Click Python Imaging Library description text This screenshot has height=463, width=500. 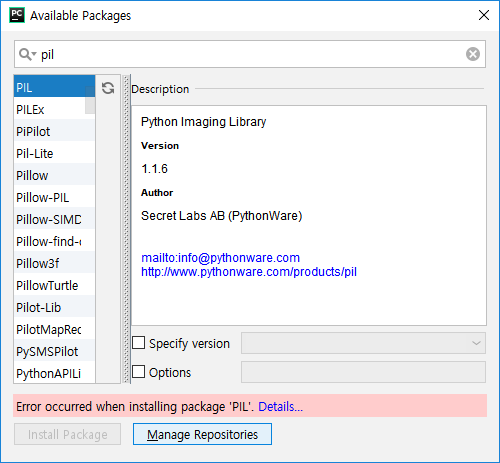pos(203,122)
